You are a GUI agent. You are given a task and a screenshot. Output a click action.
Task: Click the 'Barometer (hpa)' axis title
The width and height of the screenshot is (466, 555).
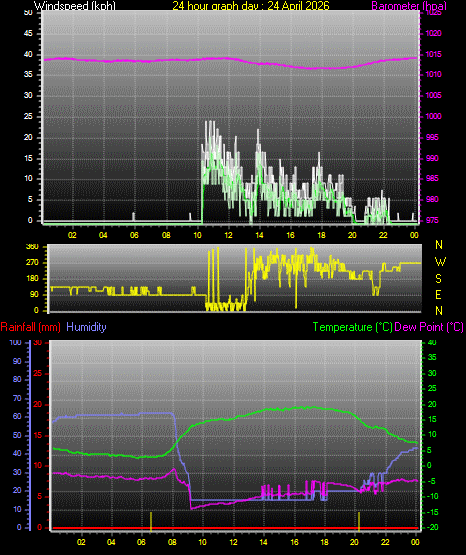tap(409, 6)
